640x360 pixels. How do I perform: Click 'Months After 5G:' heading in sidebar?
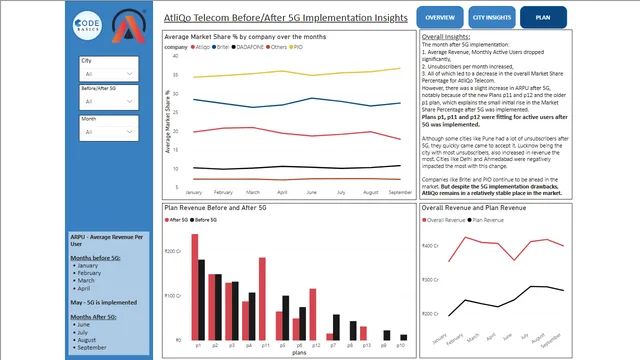coord(93,317)
